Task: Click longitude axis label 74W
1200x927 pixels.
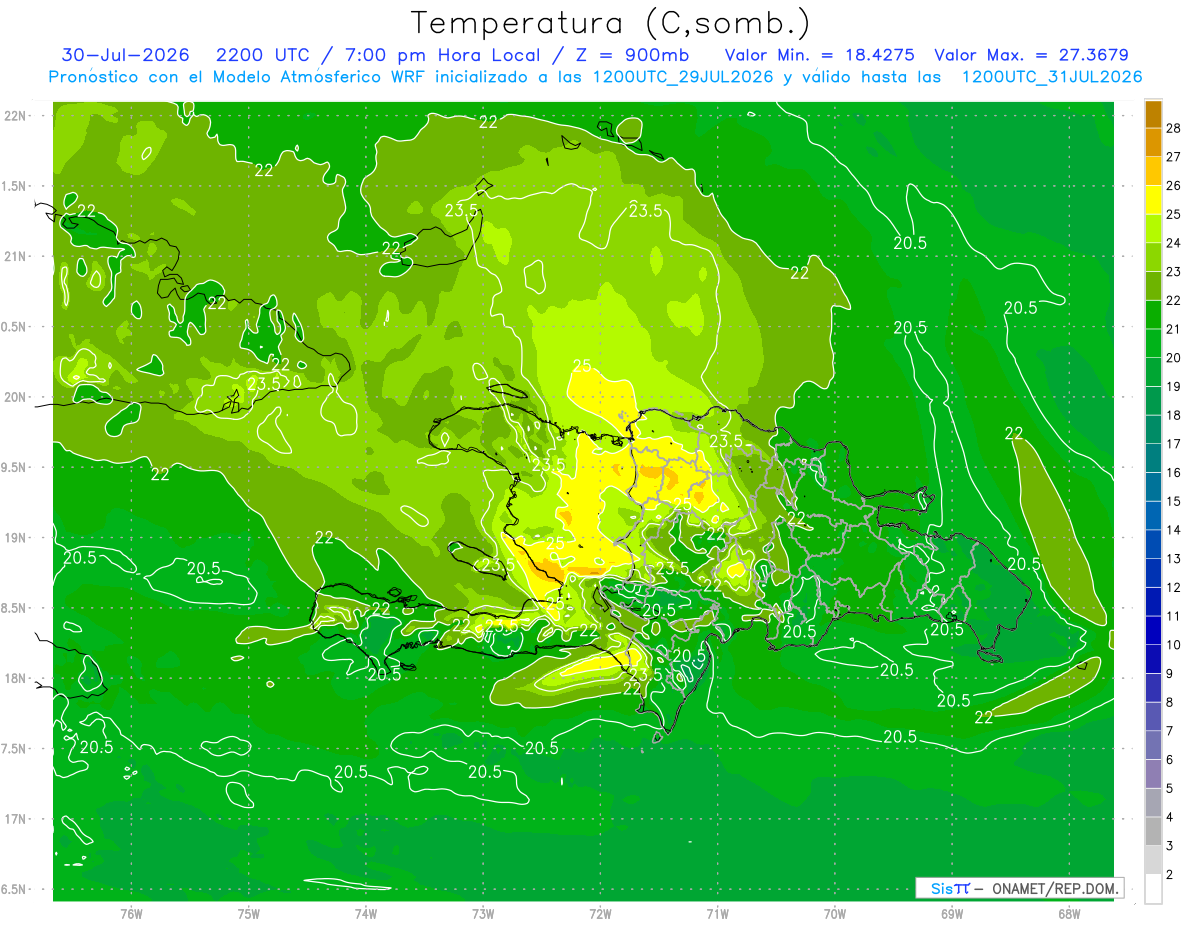Action: tap(366, 913)
